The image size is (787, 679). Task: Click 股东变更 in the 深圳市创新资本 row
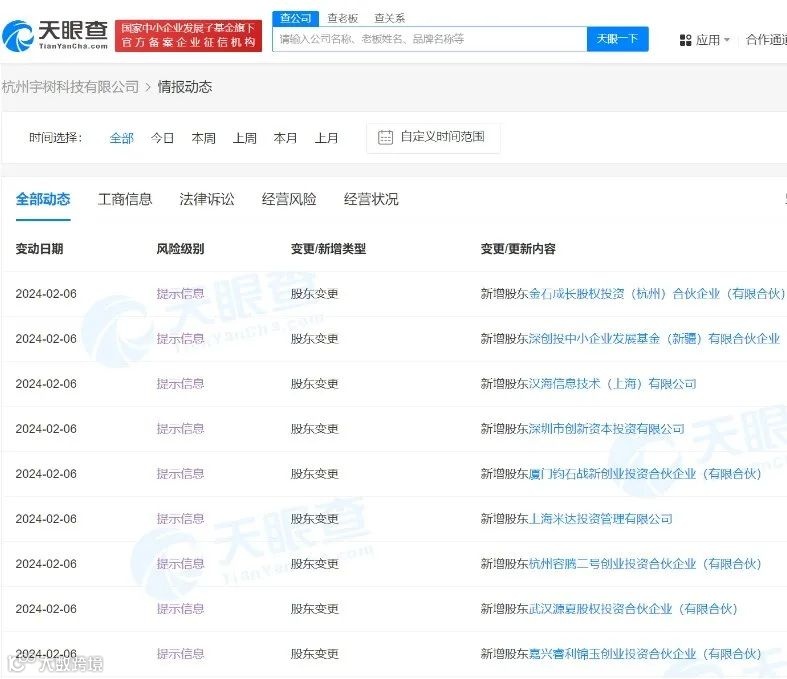(x=315, y=429)
